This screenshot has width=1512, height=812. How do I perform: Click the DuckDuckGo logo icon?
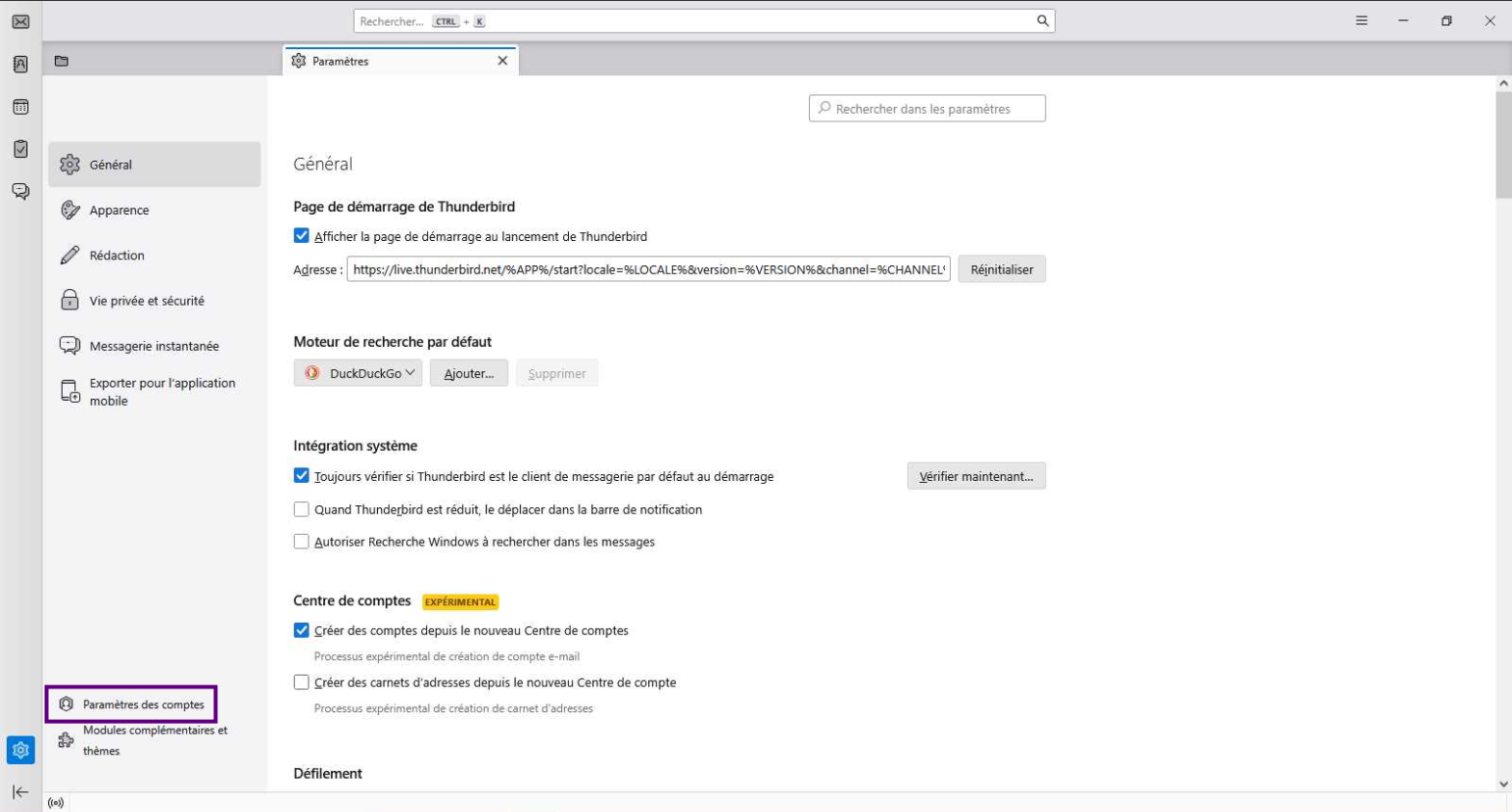point(312,373)
